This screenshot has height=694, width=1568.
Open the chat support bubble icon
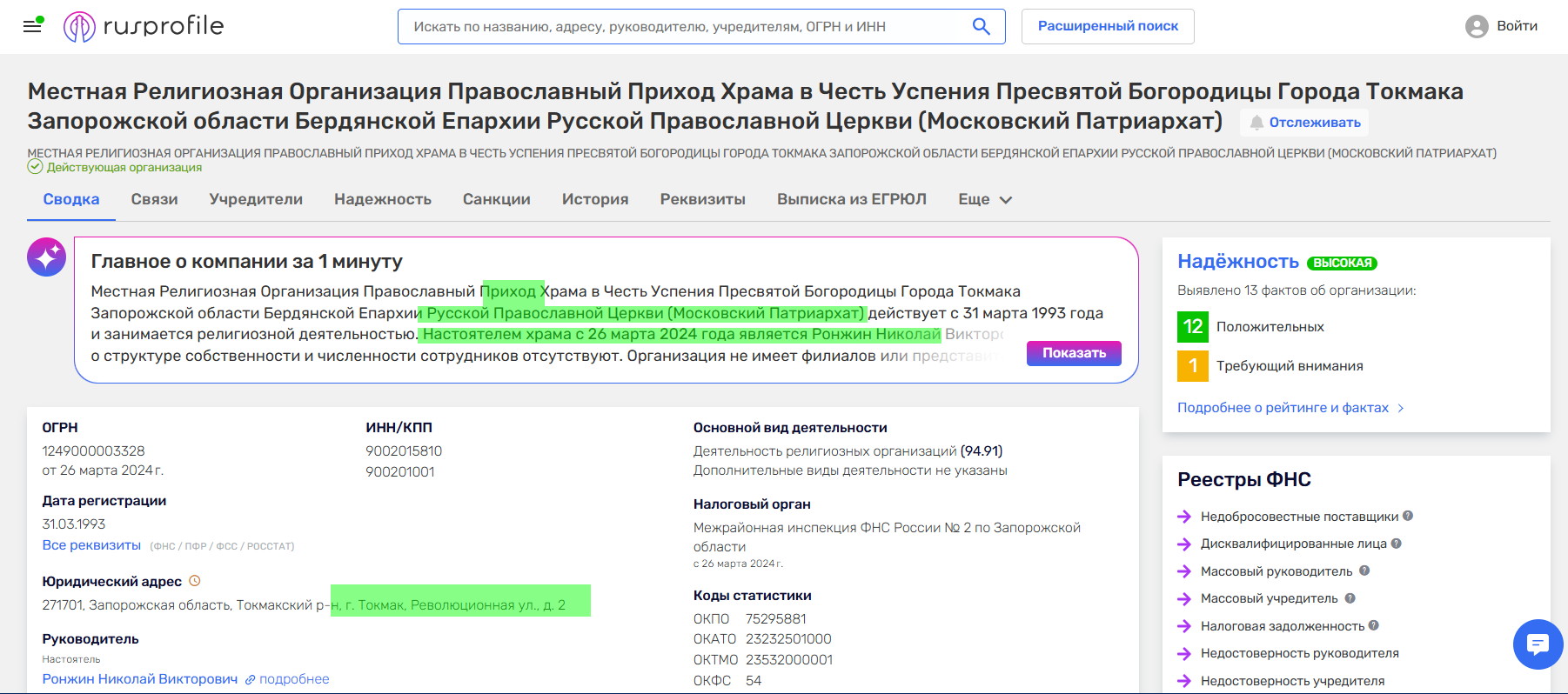(x=1538, y=644)
